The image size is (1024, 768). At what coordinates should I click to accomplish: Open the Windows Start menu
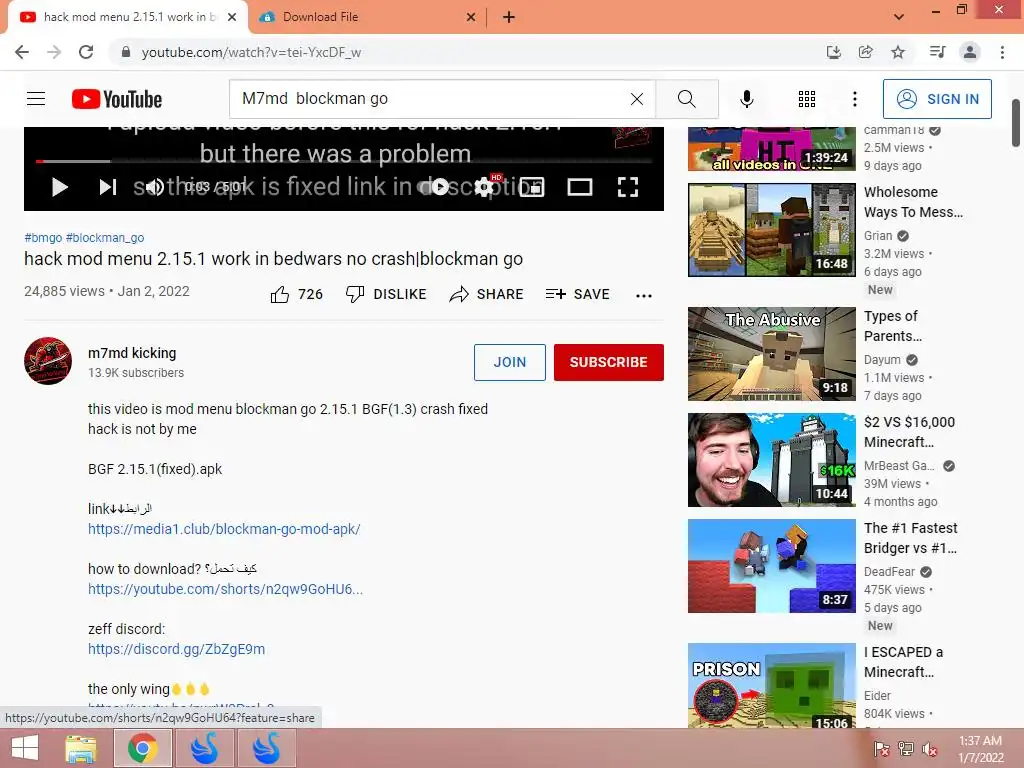tap(25, 748)
